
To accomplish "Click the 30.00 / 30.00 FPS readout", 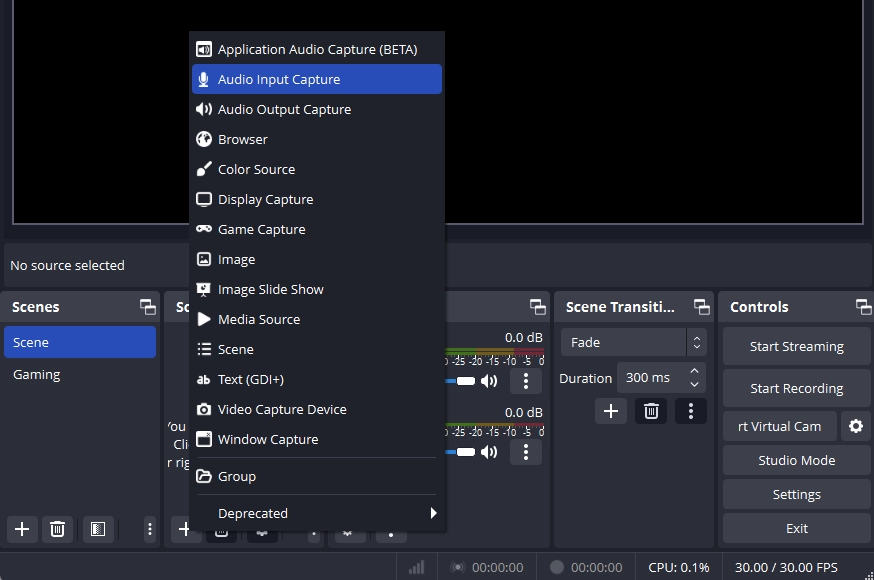I will coord(786,567).
